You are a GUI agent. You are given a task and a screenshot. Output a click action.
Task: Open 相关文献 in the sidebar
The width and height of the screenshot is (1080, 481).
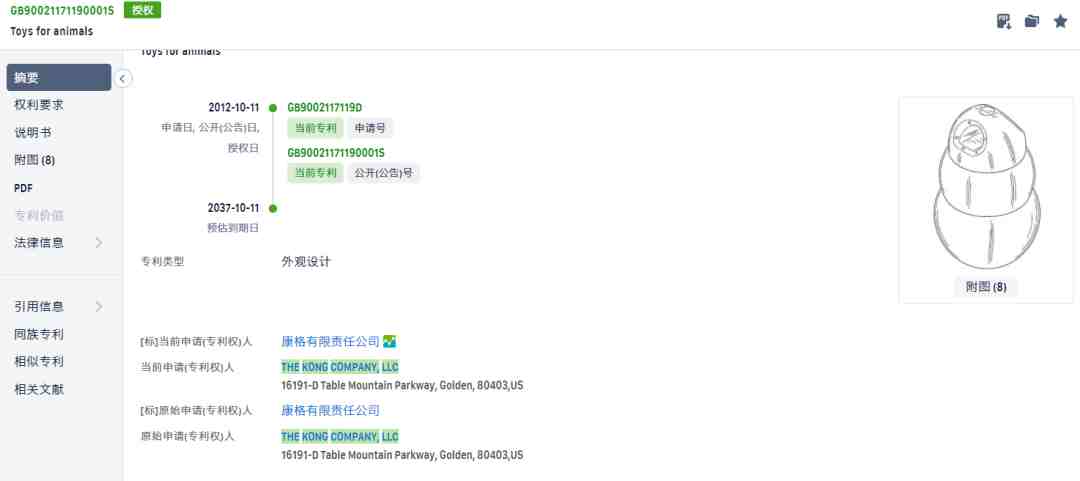(x=40, y=389)
